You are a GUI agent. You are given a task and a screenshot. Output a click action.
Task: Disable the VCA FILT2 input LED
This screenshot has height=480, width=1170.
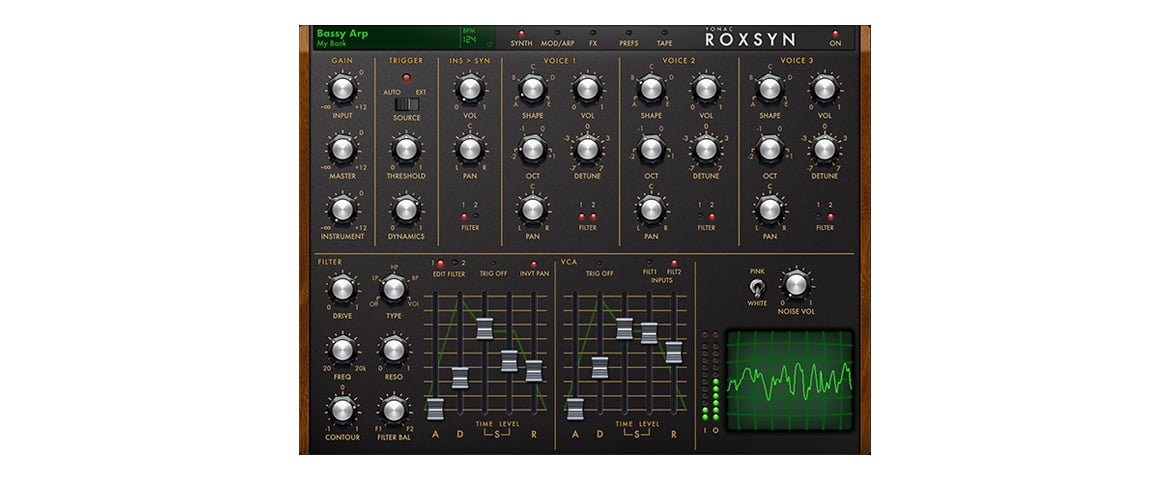[x=674, y=264]
